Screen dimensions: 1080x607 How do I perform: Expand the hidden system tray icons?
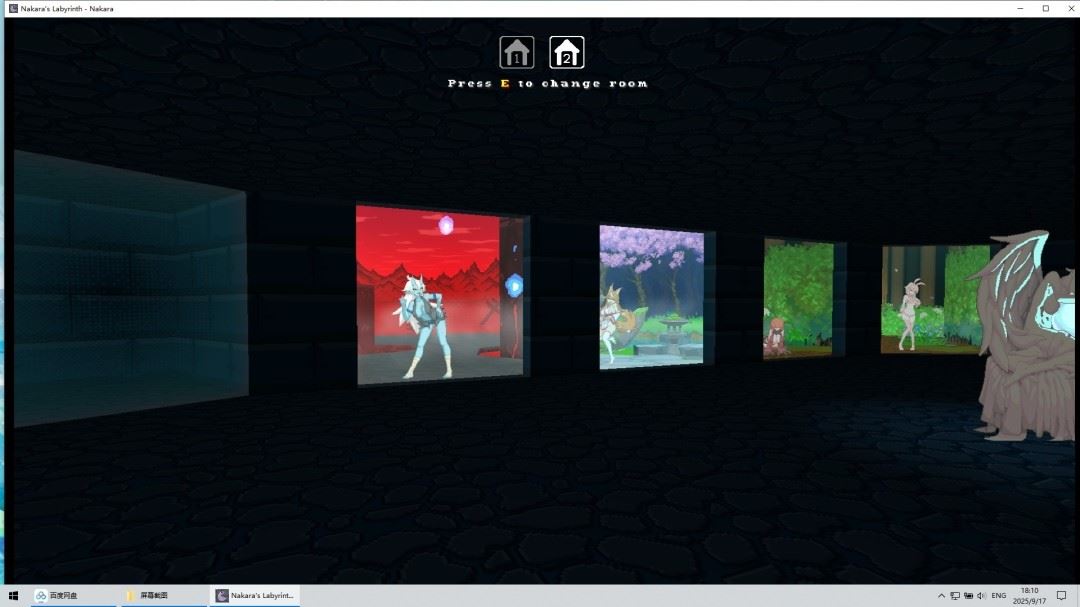click(941, 596)
